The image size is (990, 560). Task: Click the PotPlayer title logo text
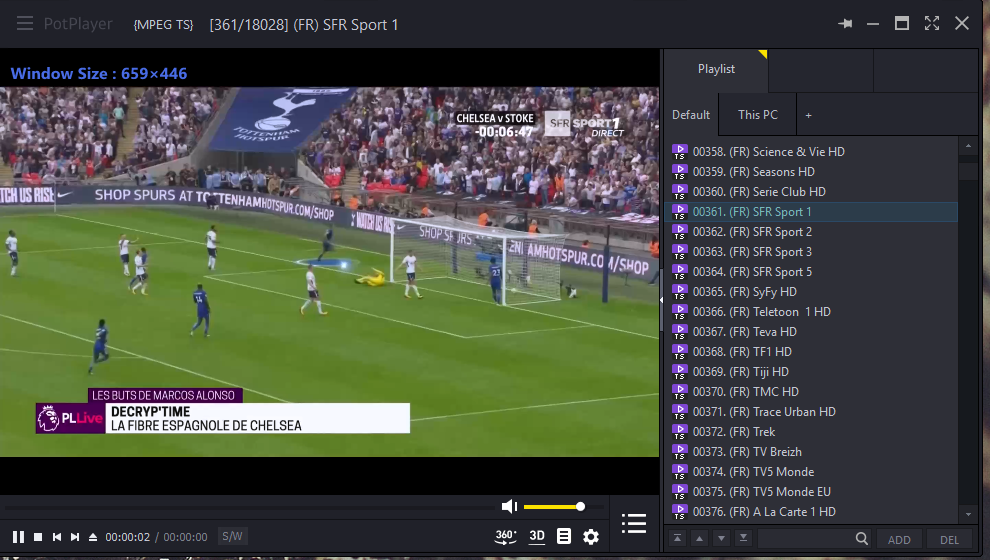[x=78, y=24]
